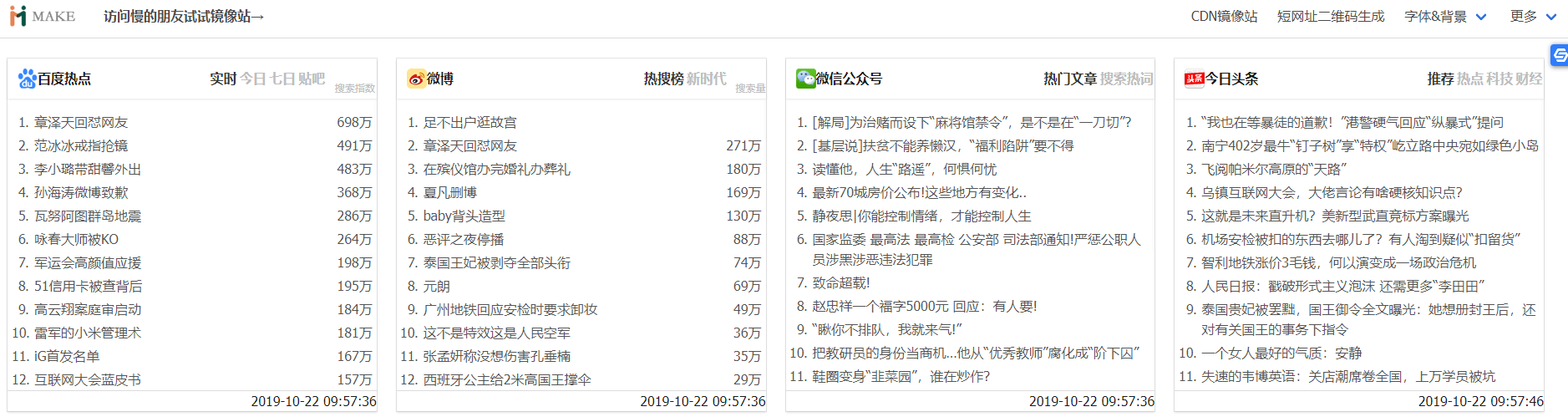Select 搜索热词 tab in WeChat panel

1126,79
